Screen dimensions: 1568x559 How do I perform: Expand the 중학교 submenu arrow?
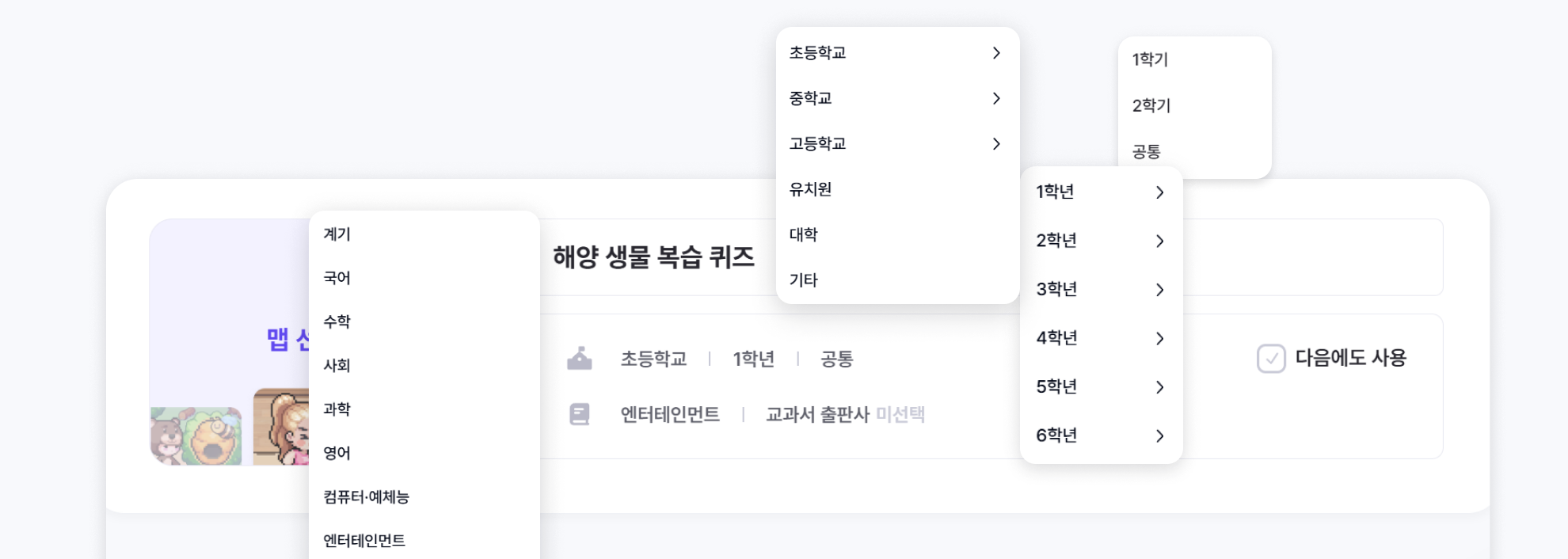[996, 98]
